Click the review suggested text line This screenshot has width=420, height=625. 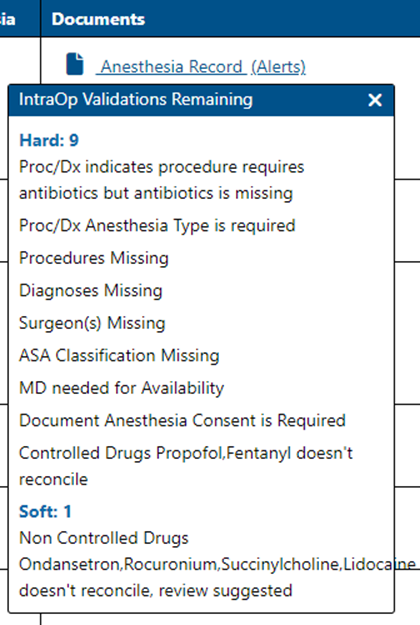point(156,591)
